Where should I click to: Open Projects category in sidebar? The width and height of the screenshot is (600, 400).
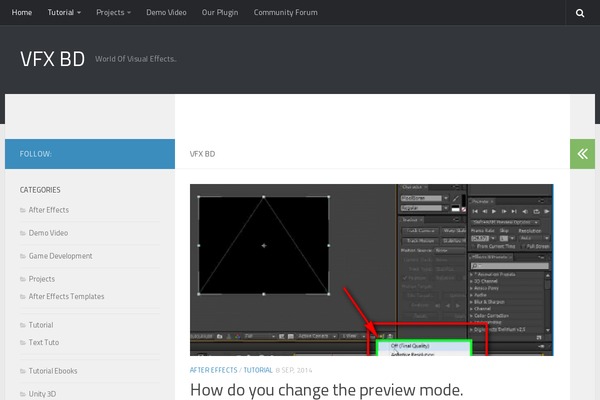[x=41, y=279]
